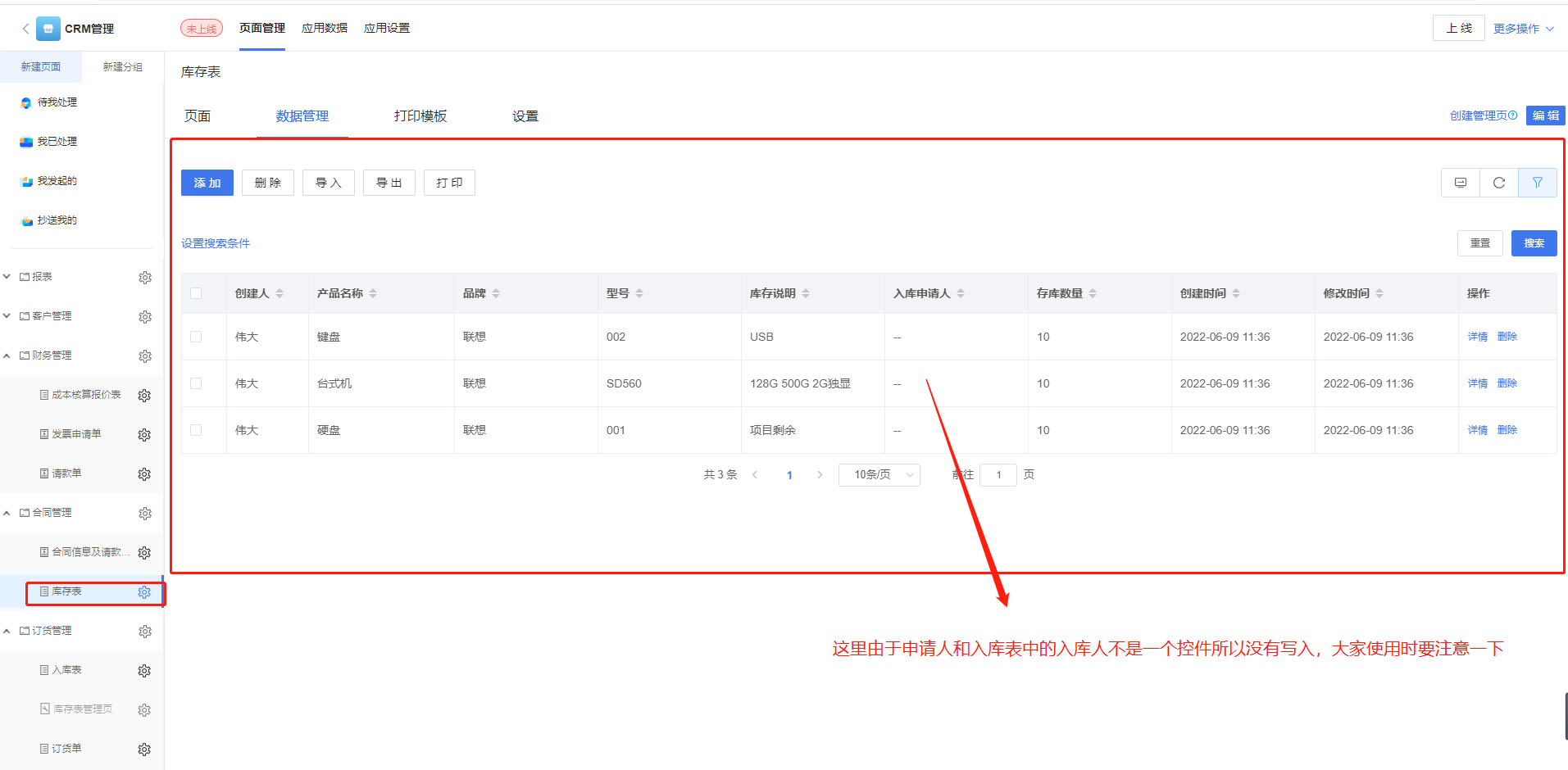This screenshot has width=1568, height=770.
Task: Open settings gear for 客户管理 group
Action: pyautogui.click(x=145, y=317)
